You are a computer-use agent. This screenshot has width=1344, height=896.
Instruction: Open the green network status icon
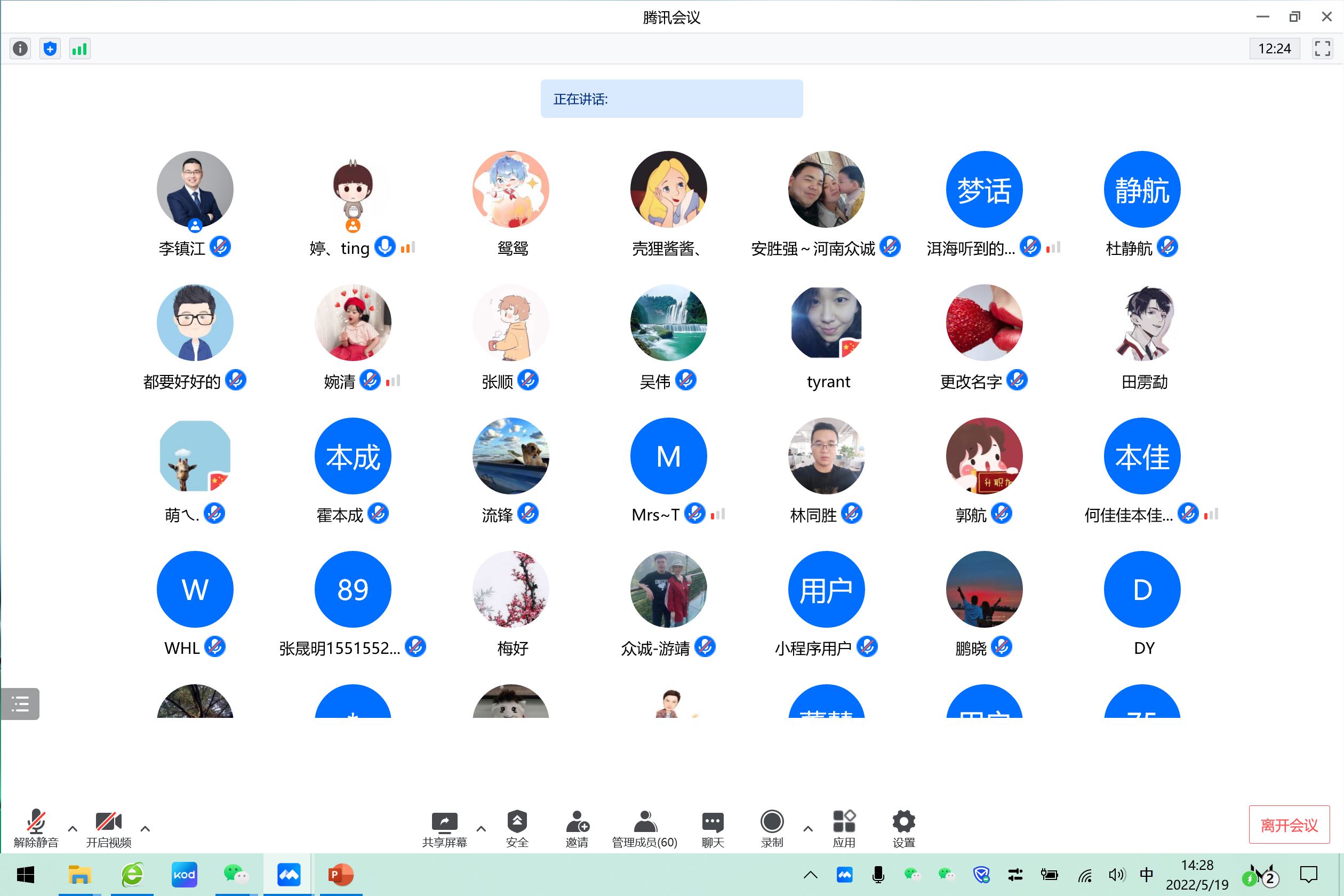[79, 49]
